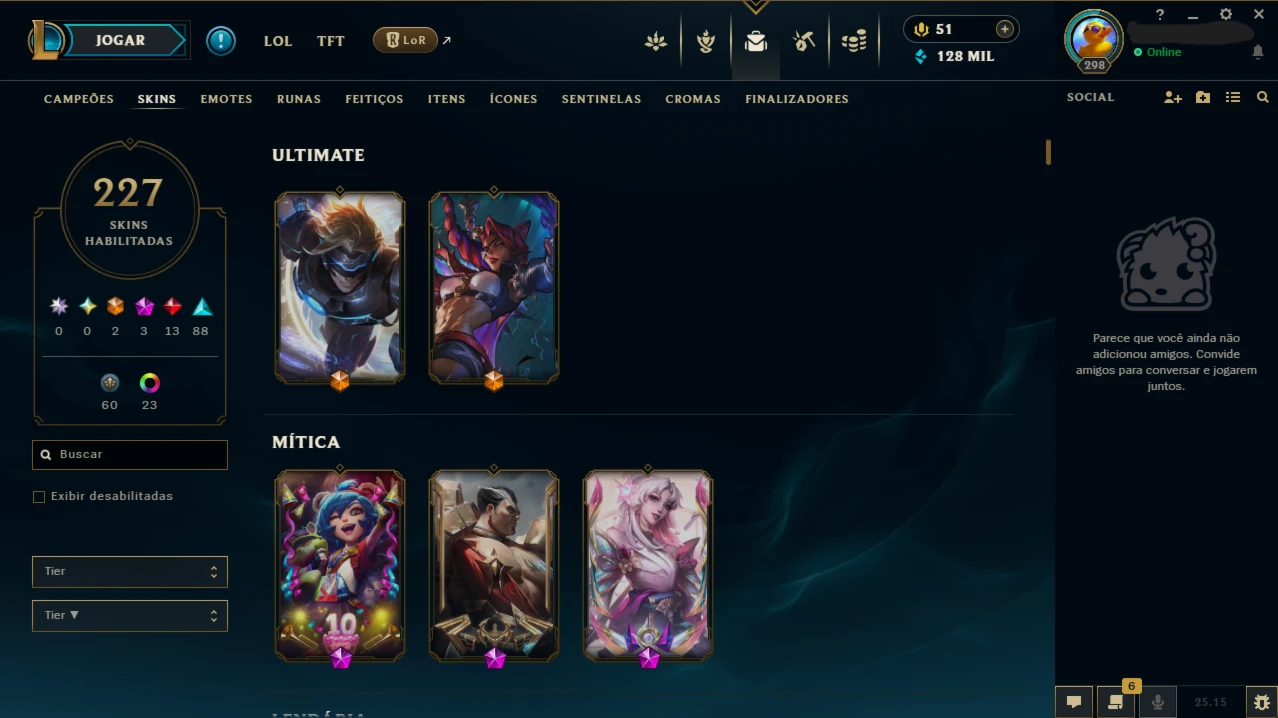The height and width of the screenshot is (718, 1278).
Task: Click the skins list scrollbar handle
Action: [x=1048, y=152]
